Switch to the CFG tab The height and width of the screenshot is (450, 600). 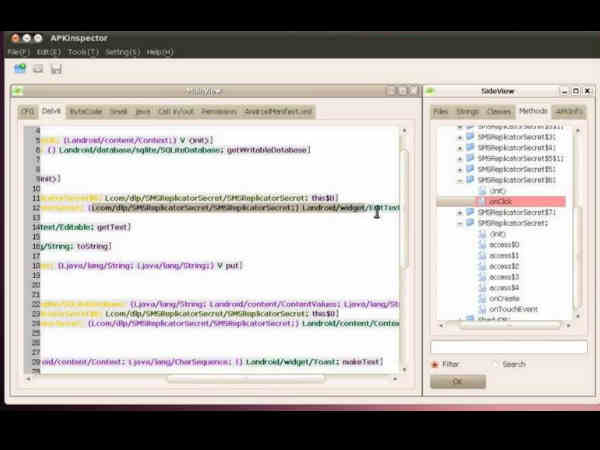coord(28,112)
